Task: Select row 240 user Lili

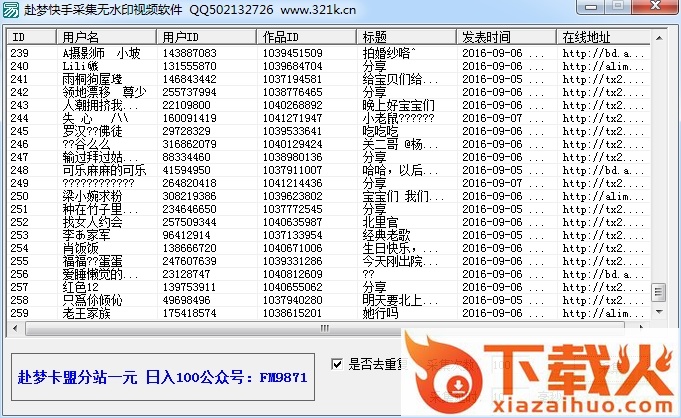Action: [80, 66]
